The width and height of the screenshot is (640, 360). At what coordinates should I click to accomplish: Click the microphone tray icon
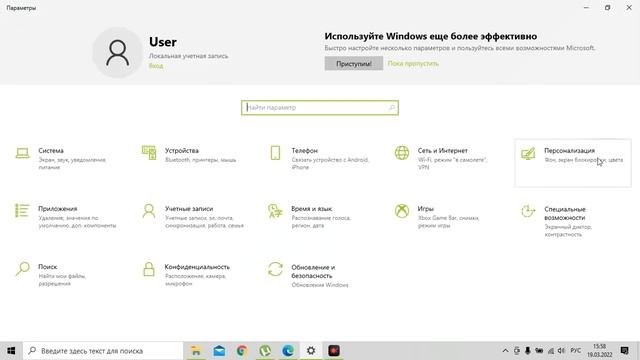528,351
